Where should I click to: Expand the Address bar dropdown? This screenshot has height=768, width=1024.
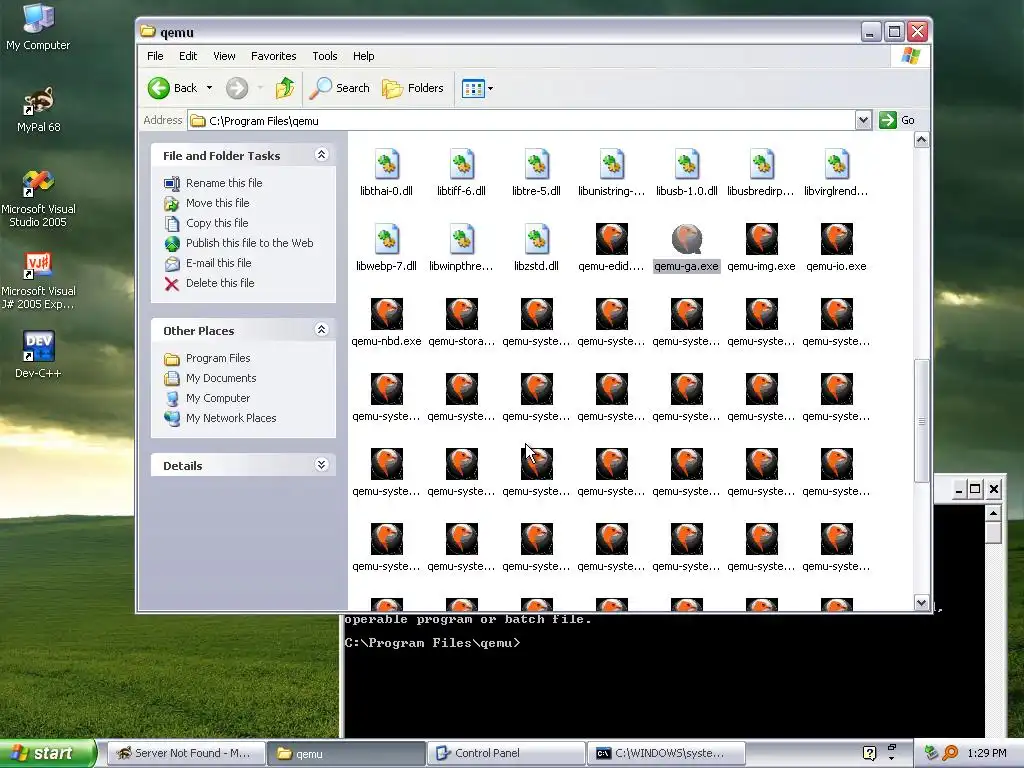(863, 120)
